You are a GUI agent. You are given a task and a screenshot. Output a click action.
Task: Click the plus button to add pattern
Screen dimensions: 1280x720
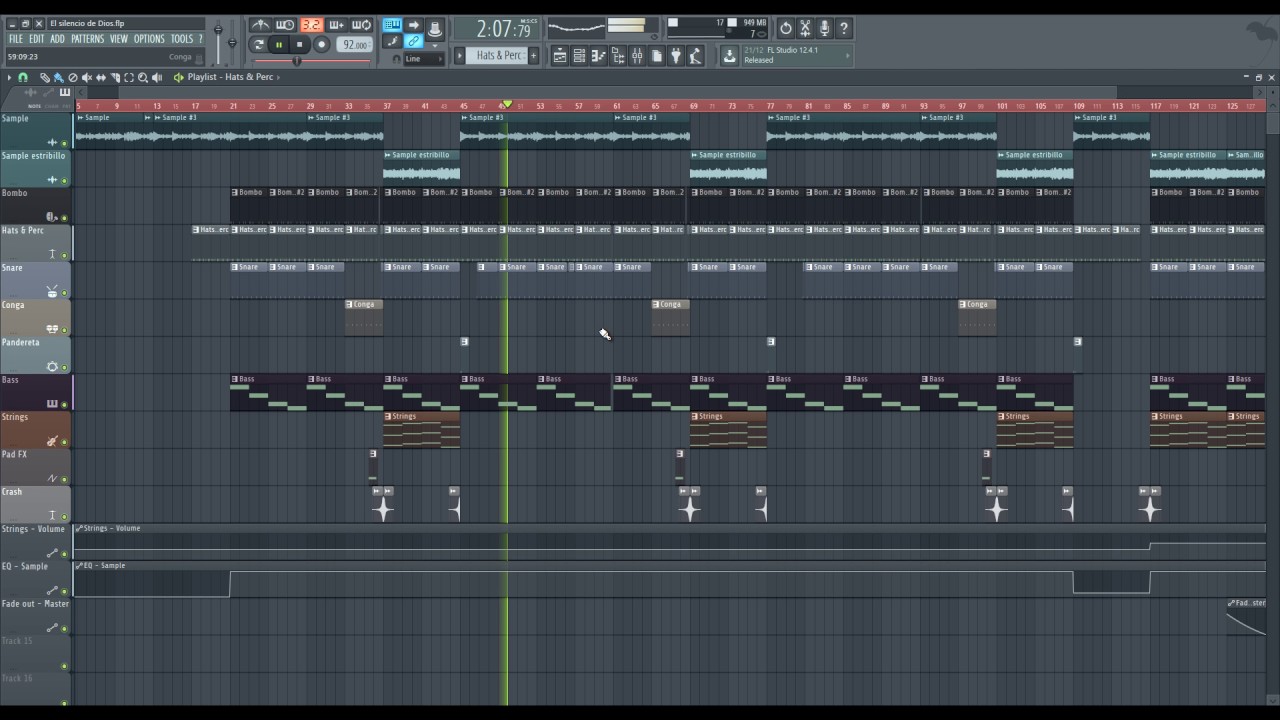pos(534,56)
